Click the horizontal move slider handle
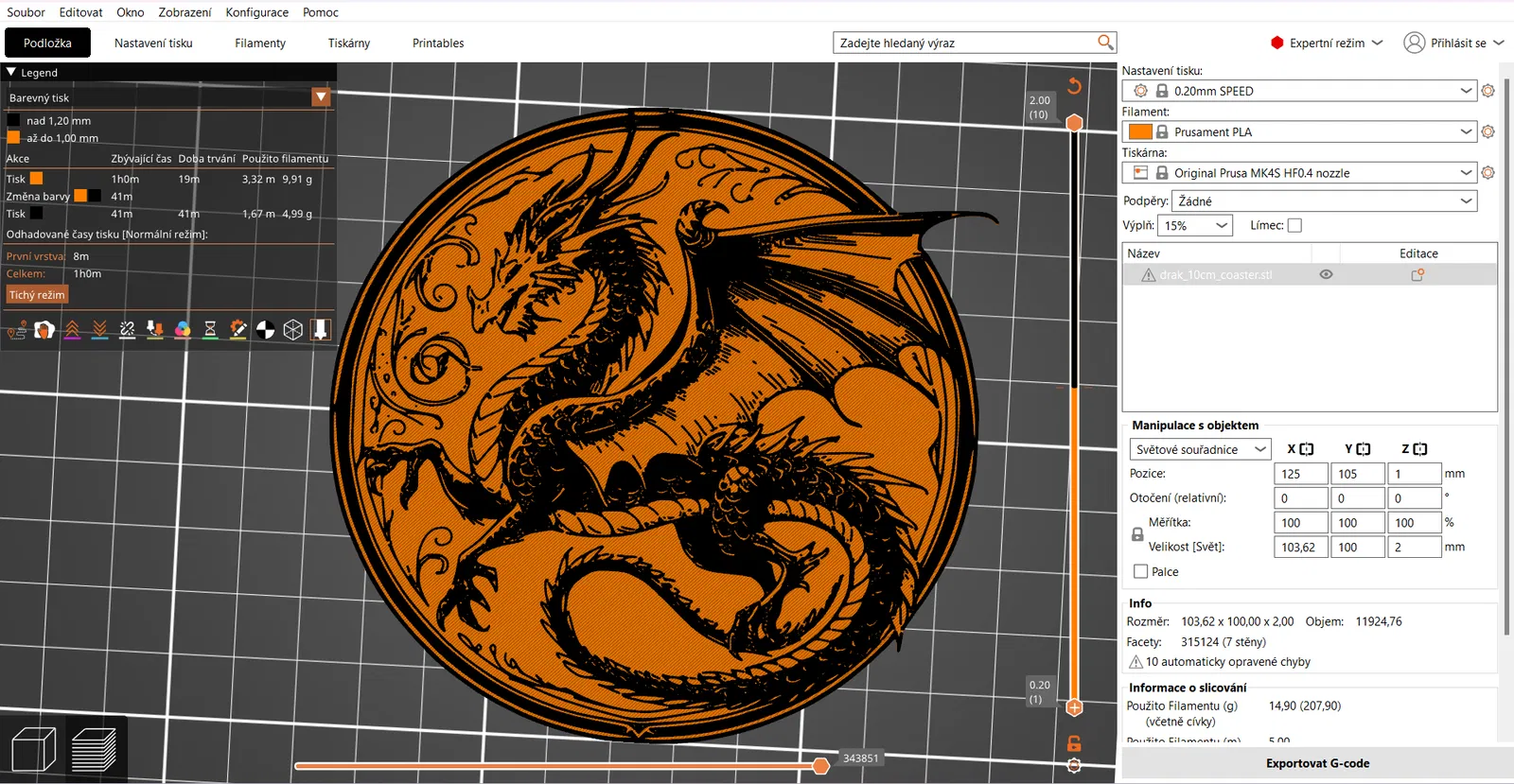Image resolution: width=1514 pixels, height=784 pixels. click(x=820, y=765)
